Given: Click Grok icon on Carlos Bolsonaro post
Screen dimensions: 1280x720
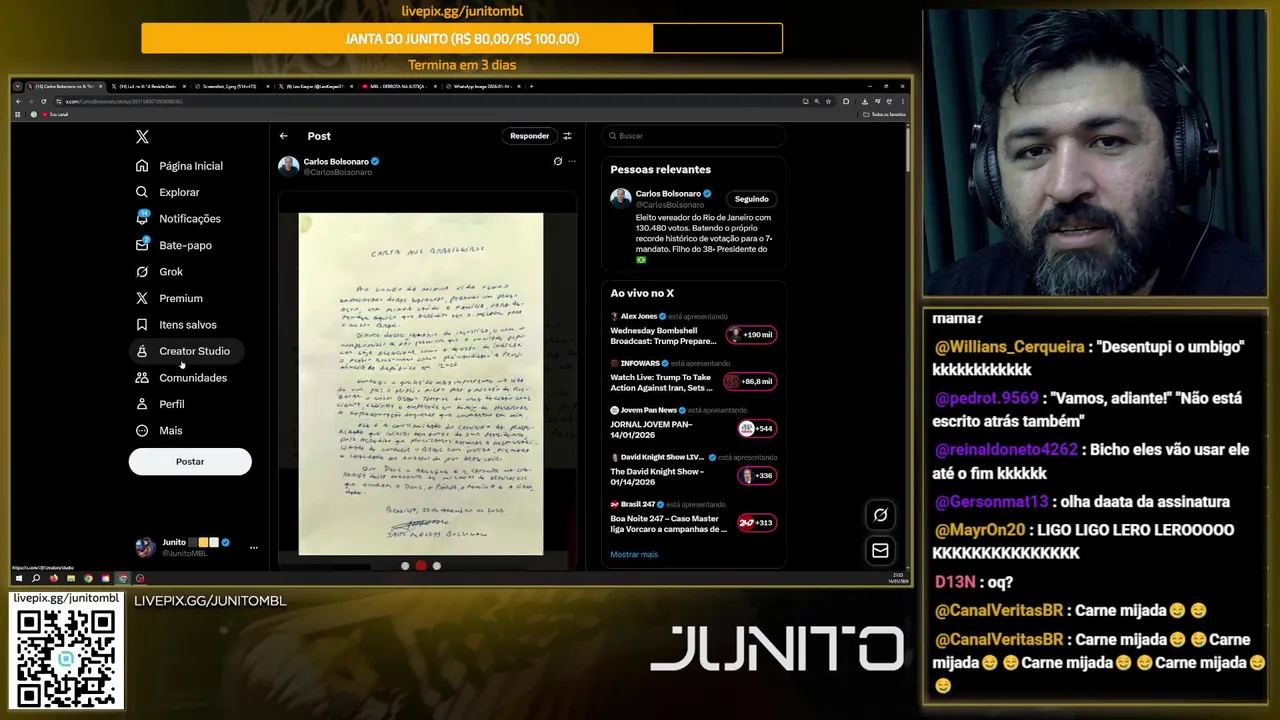Looking at the screenshot, I should click(558, 161).
